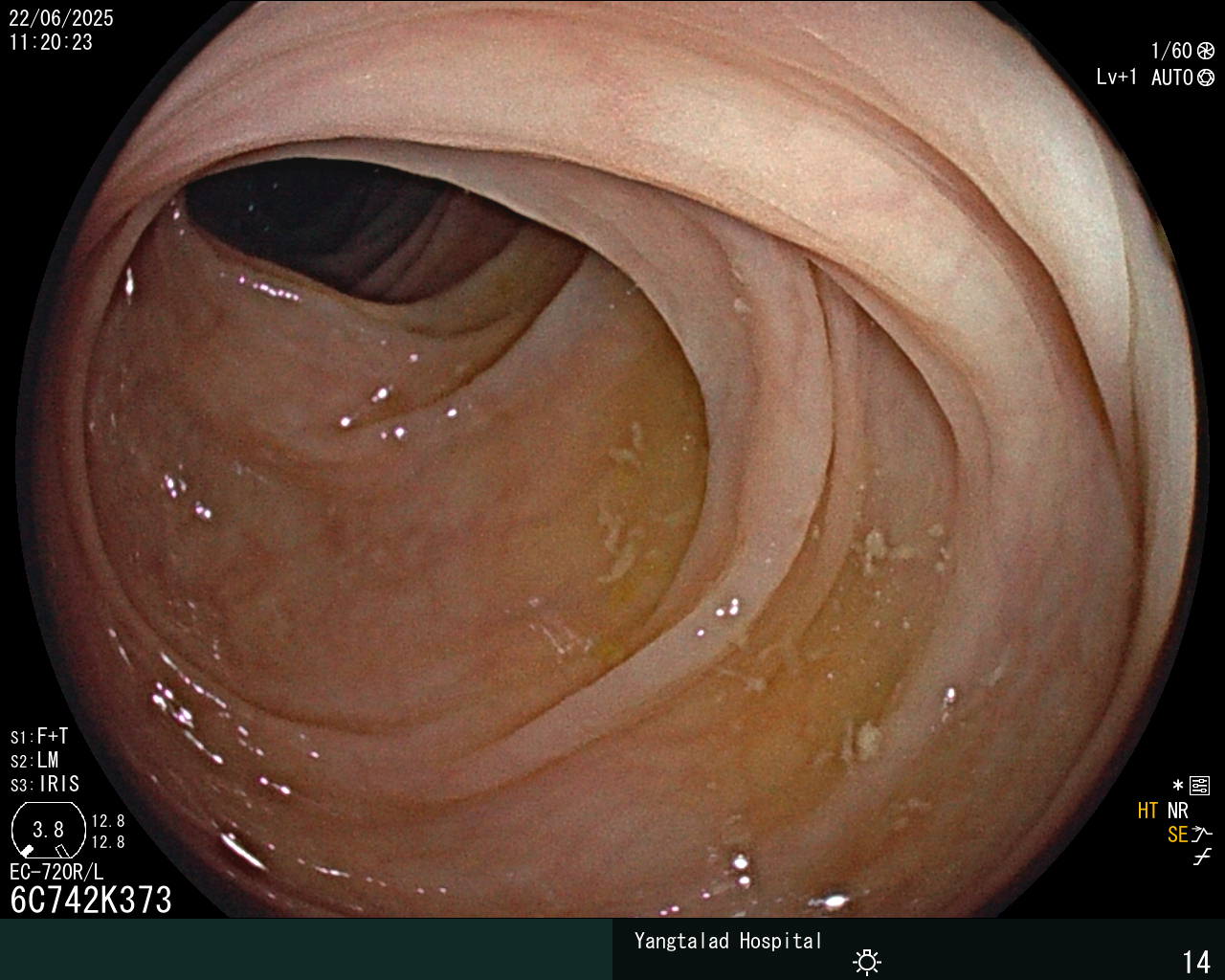Click the SE enhancement indicator
Image resolution: width=1225 pixels, height=980 pixels.
pyautogui.click(x=1177, y=835)
